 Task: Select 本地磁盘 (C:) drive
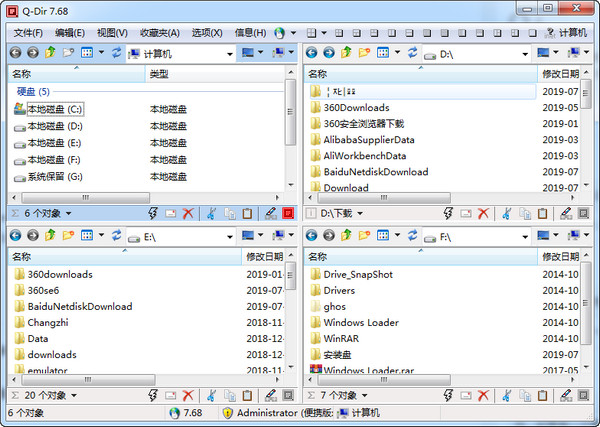pyautogui.click(x=55, y=109)
